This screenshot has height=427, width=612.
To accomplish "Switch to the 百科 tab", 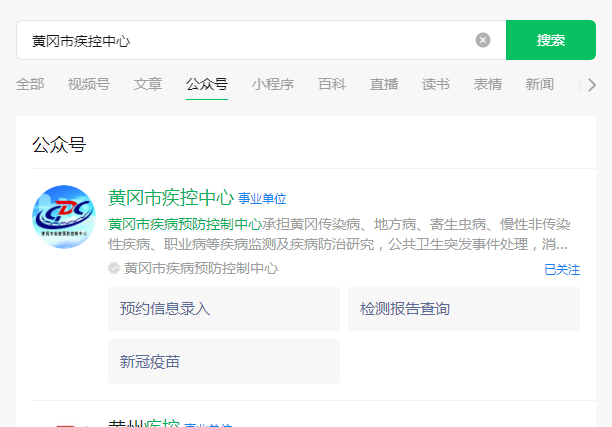I will (332, 84).
